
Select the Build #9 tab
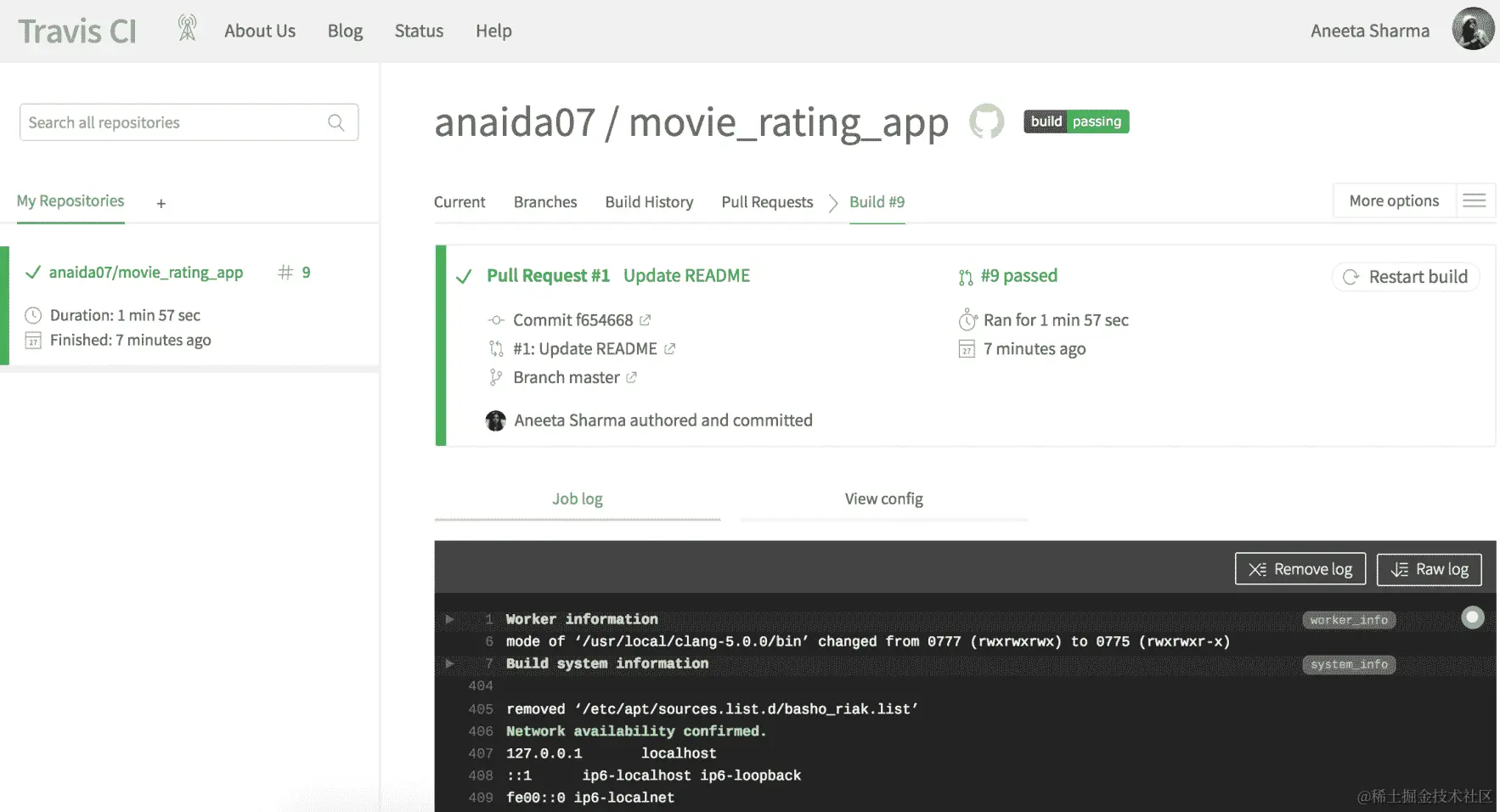pyautogui.click(x=877, y=202)
